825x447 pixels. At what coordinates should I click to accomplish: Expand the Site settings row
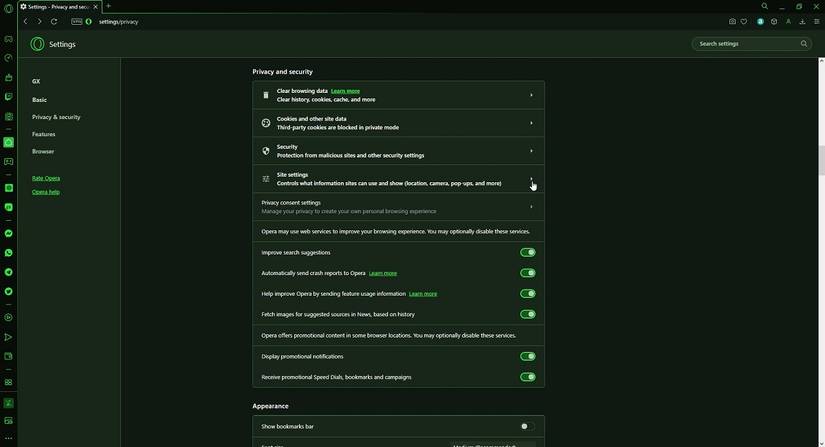[x=398, y=179]
